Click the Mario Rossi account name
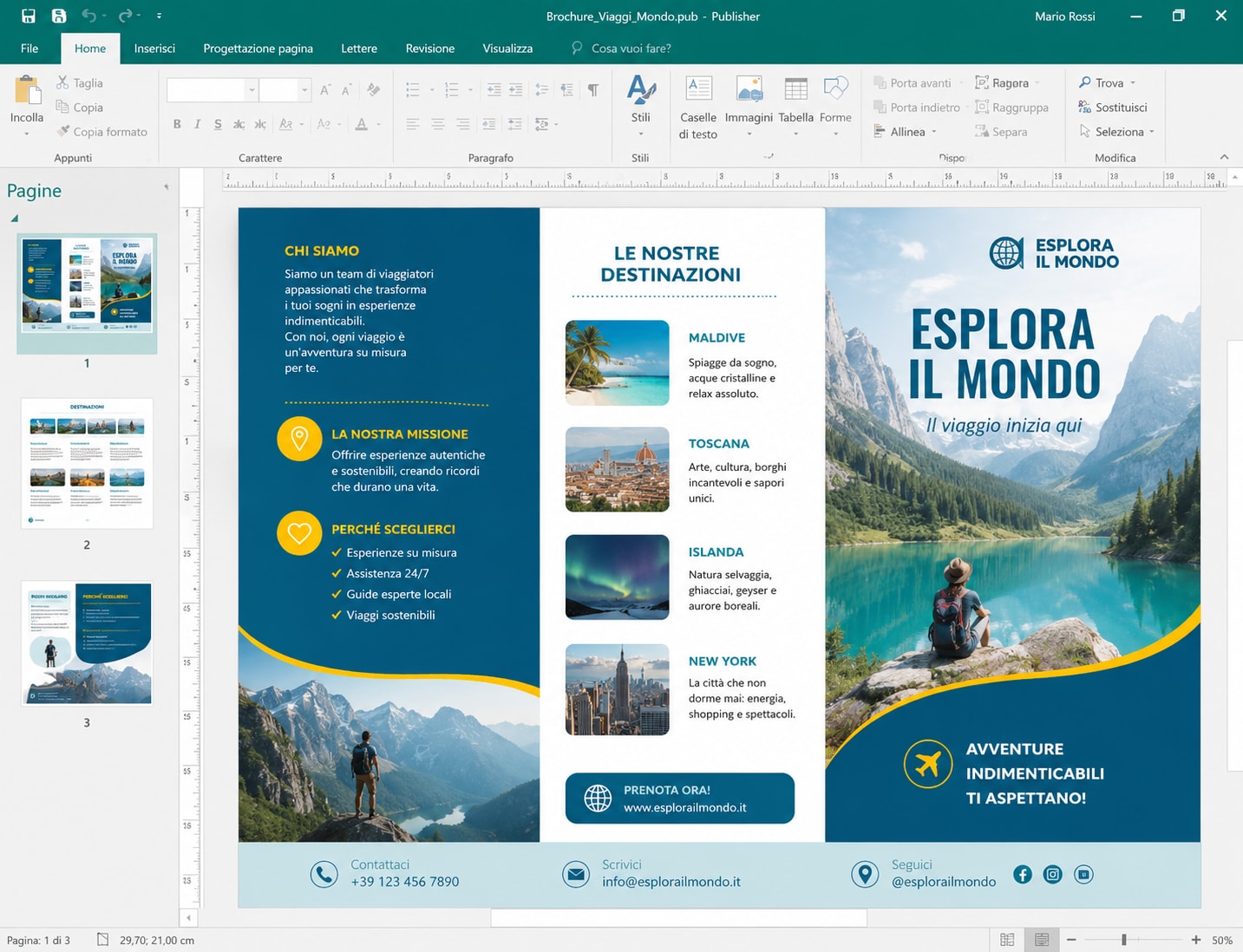 (x=1064, y=16)
